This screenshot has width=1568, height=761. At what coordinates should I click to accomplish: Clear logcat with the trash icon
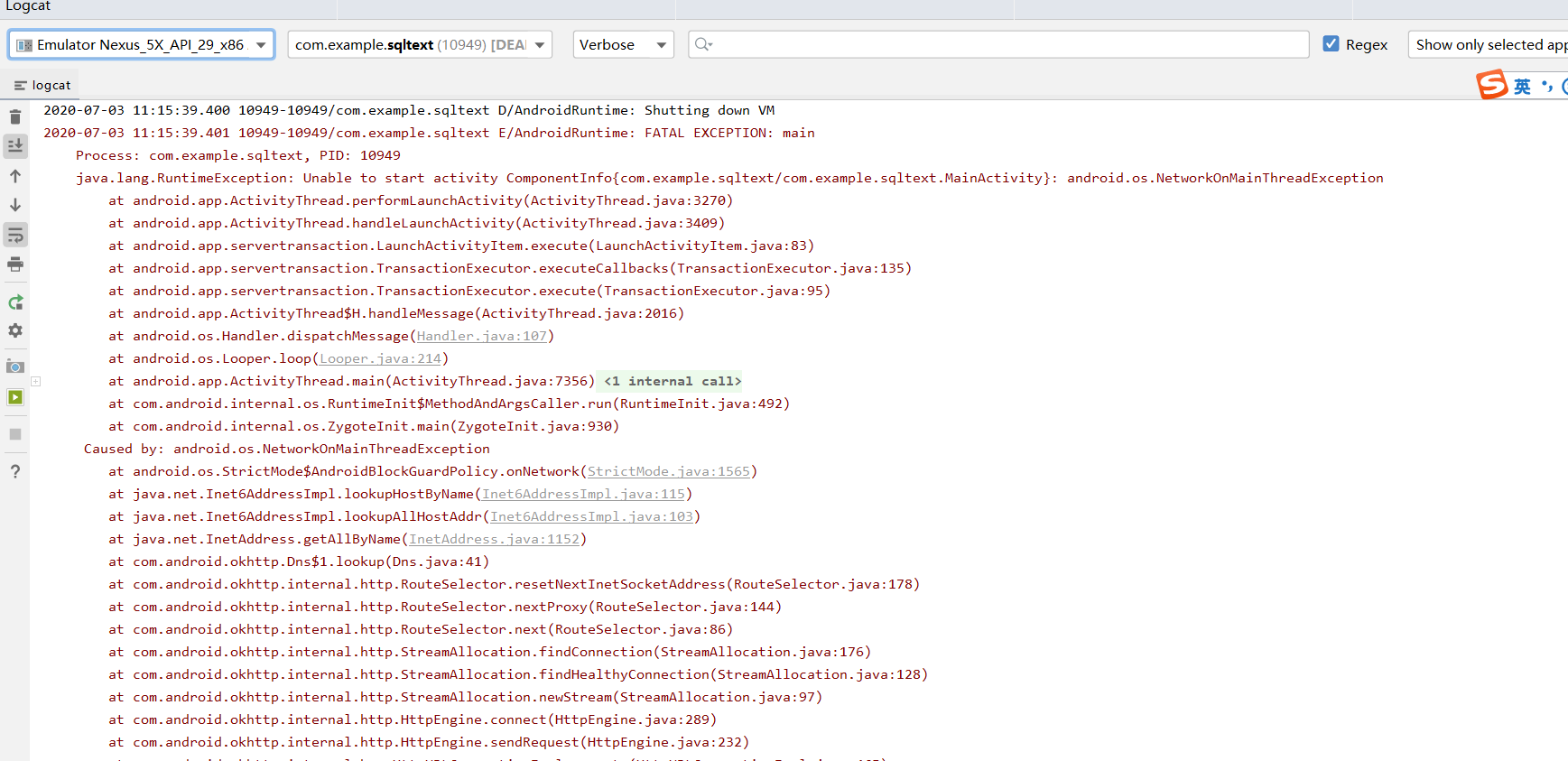tap(15, 116)
